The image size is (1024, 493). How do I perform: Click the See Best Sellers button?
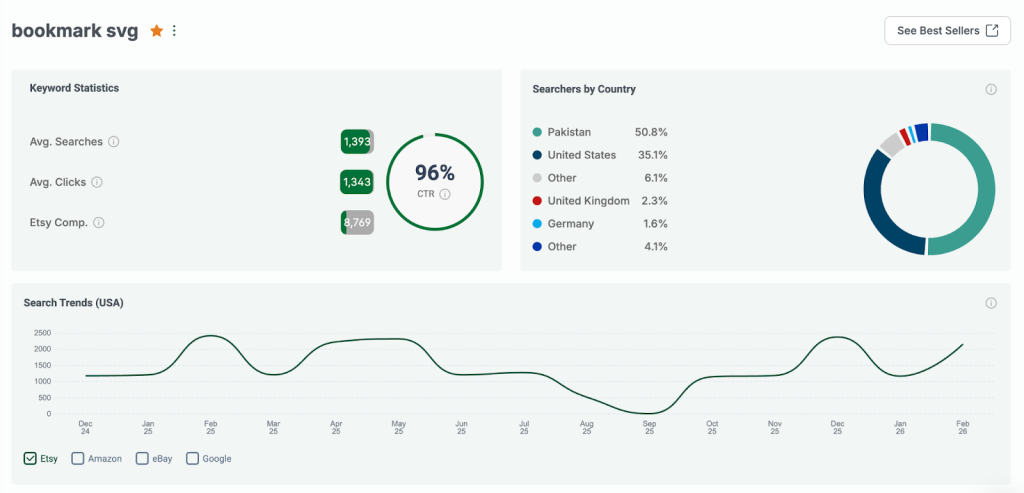pos(946,31)
